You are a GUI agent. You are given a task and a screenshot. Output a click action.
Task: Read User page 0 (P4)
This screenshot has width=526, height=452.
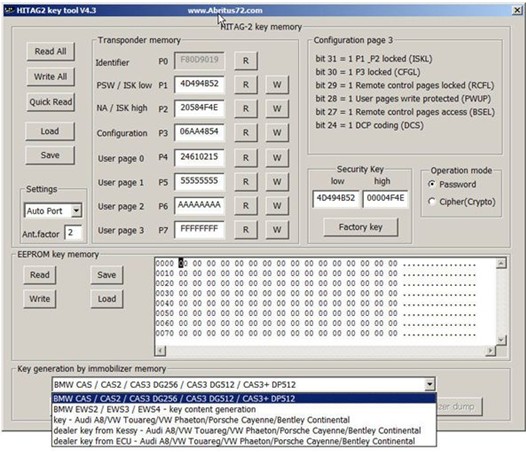(246, 158)
